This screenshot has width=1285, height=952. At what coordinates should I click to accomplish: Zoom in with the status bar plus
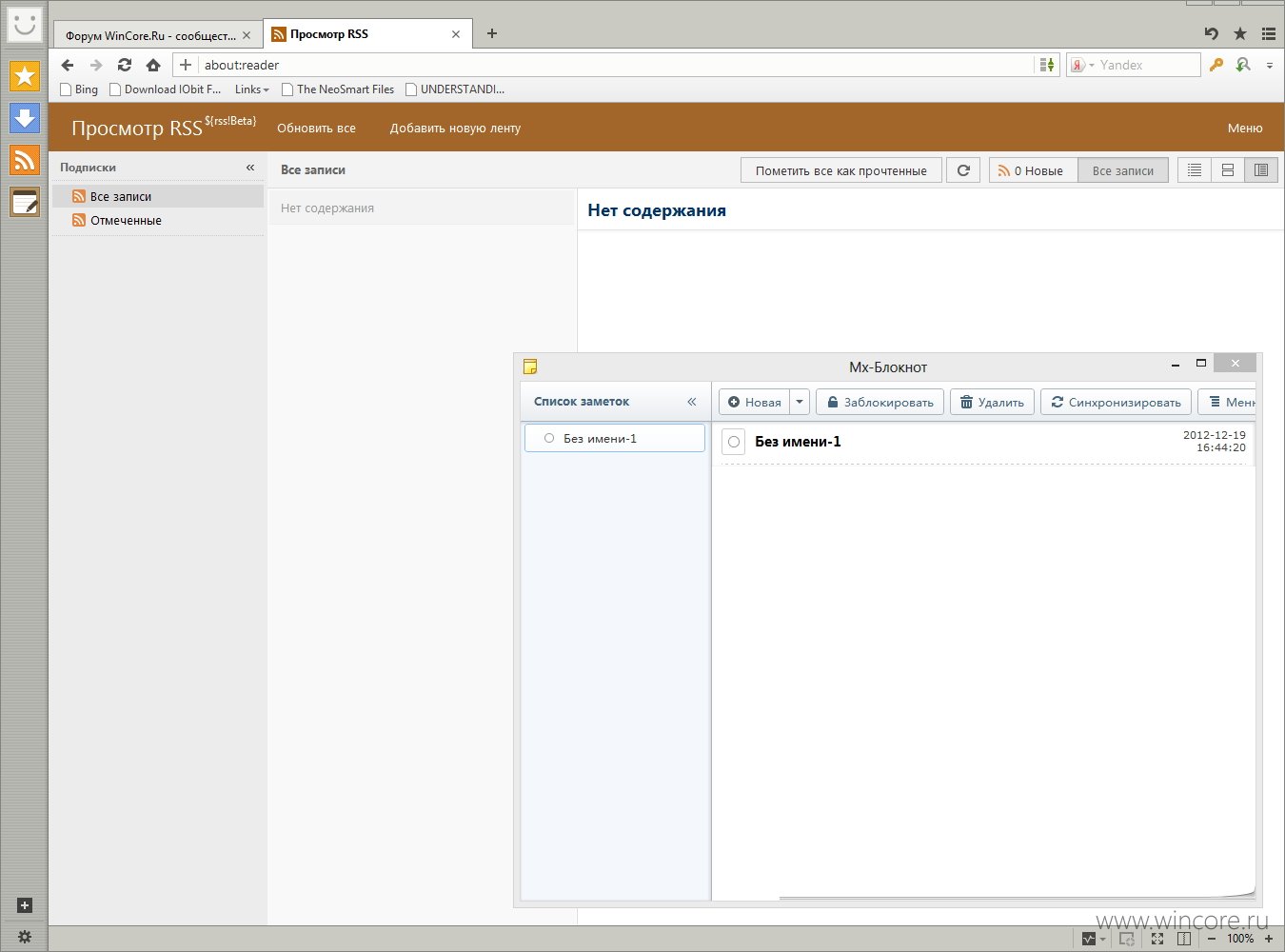click(1269, 939)
